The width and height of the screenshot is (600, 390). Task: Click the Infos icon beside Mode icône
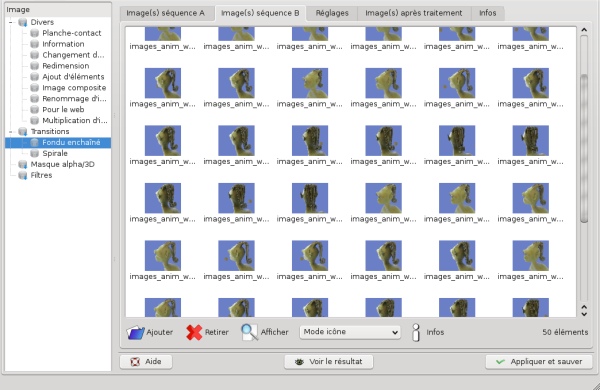click(416, 332)
